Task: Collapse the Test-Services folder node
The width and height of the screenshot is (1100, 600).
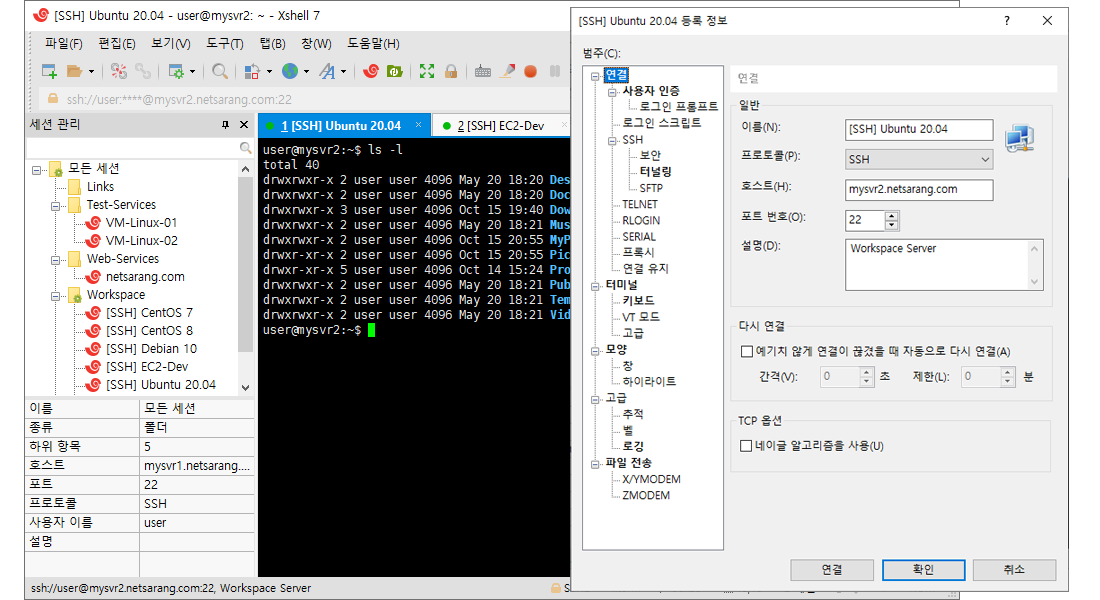Action: tap(55, 206)
